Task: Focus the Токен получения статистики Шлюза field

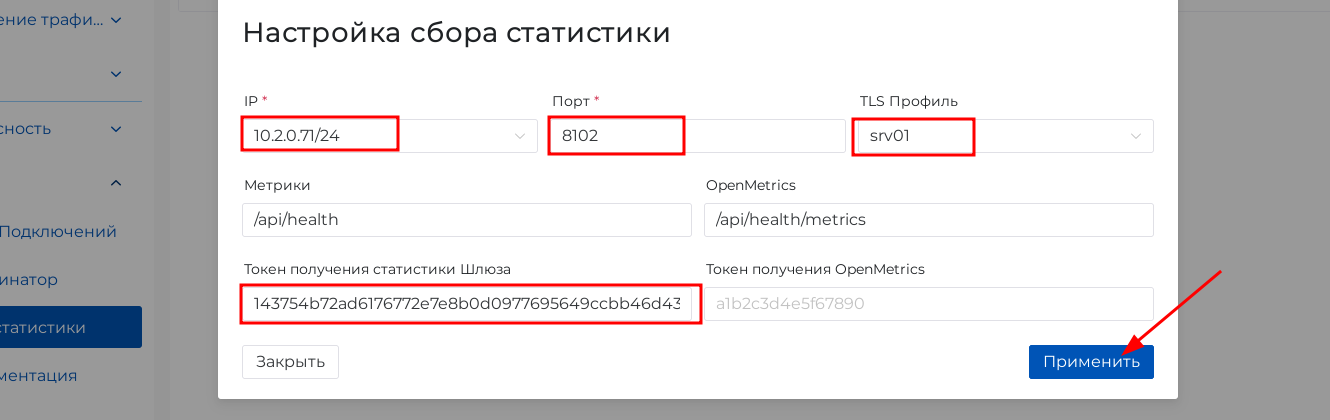Action: point(466,304)
